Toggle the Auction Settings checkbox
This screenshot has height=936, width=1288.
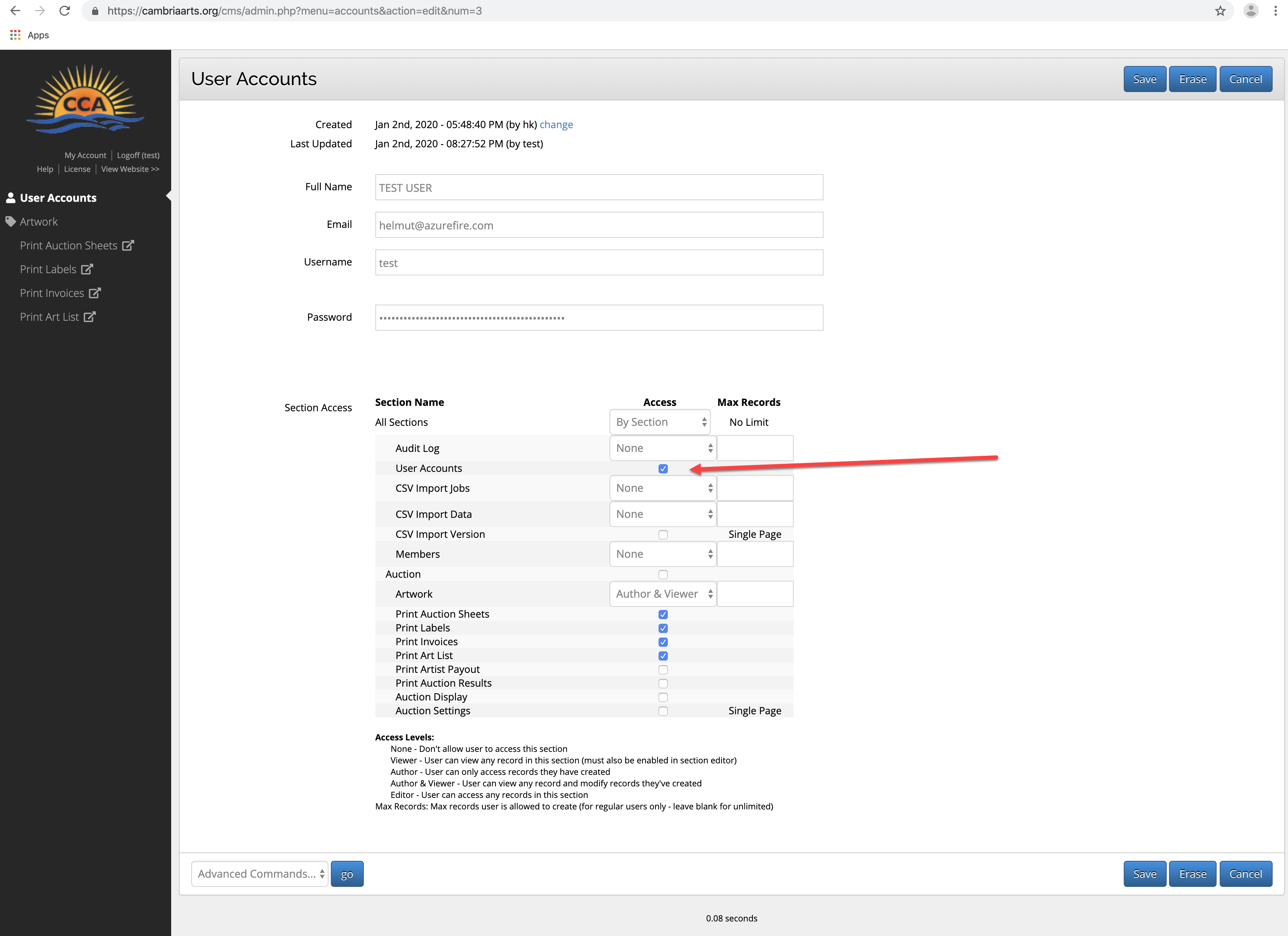pos(663,711)
